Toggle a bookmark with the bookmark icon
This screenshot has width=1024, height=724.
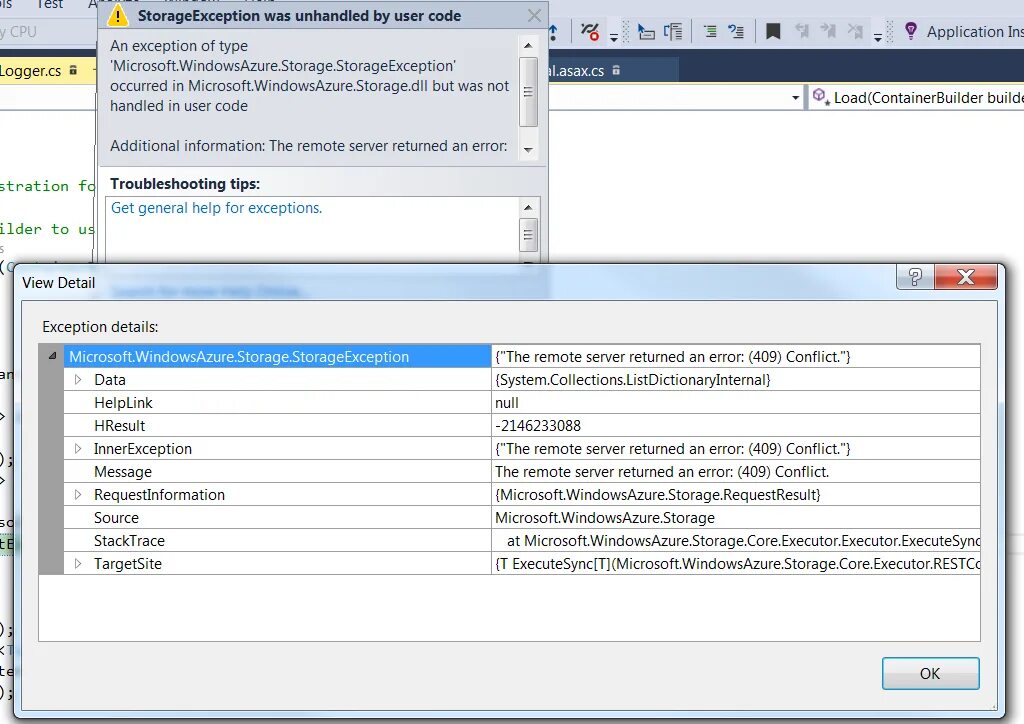(x=773, y=31)
